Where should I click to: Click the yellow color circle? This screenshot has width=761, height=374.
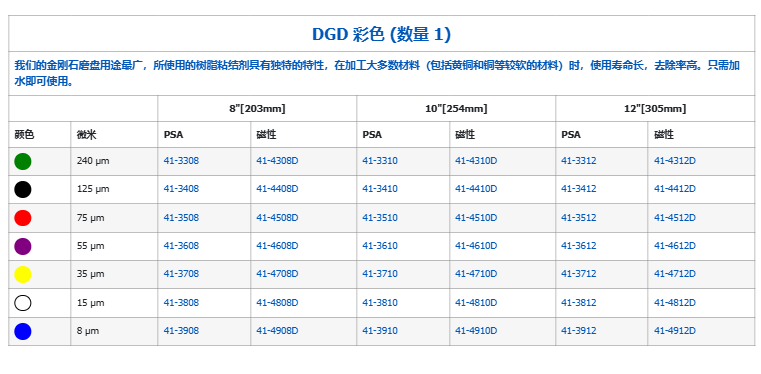click(x=23, y=275)
